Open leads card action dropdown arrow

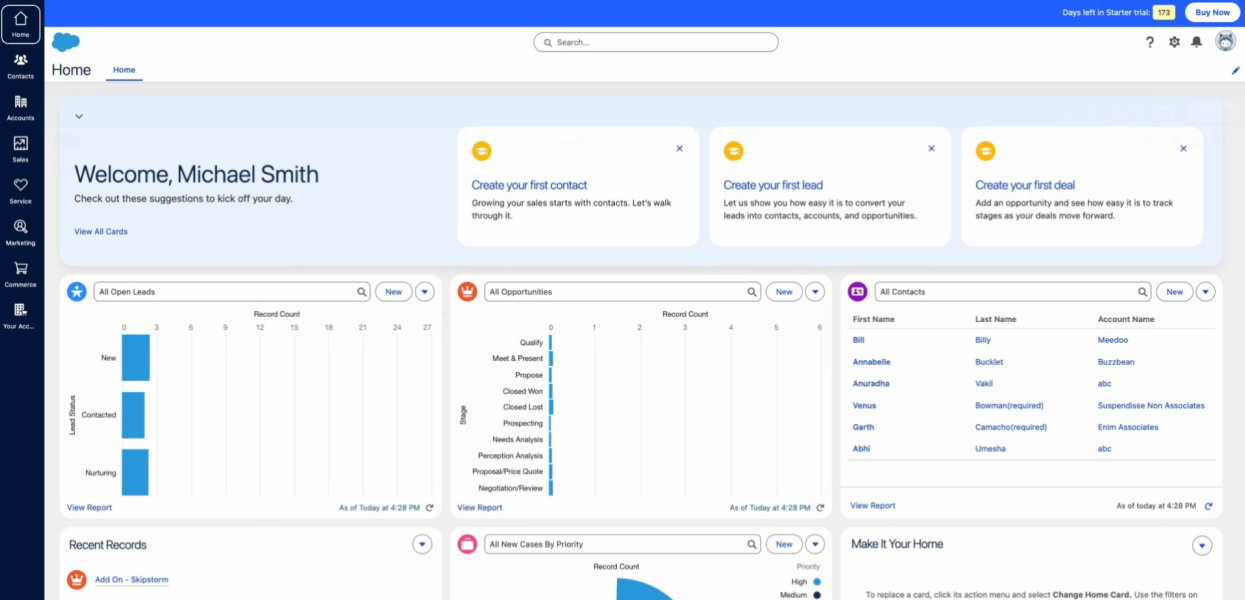(425, 292)
